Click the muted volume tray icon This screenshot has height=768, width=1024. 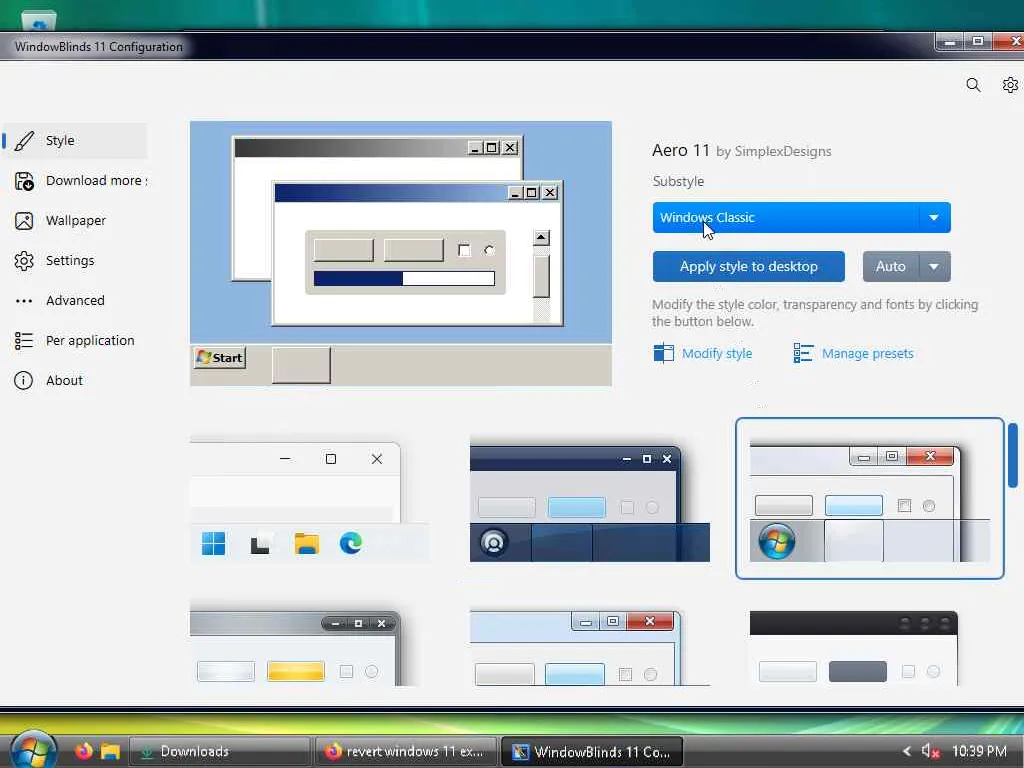point(929,751)
